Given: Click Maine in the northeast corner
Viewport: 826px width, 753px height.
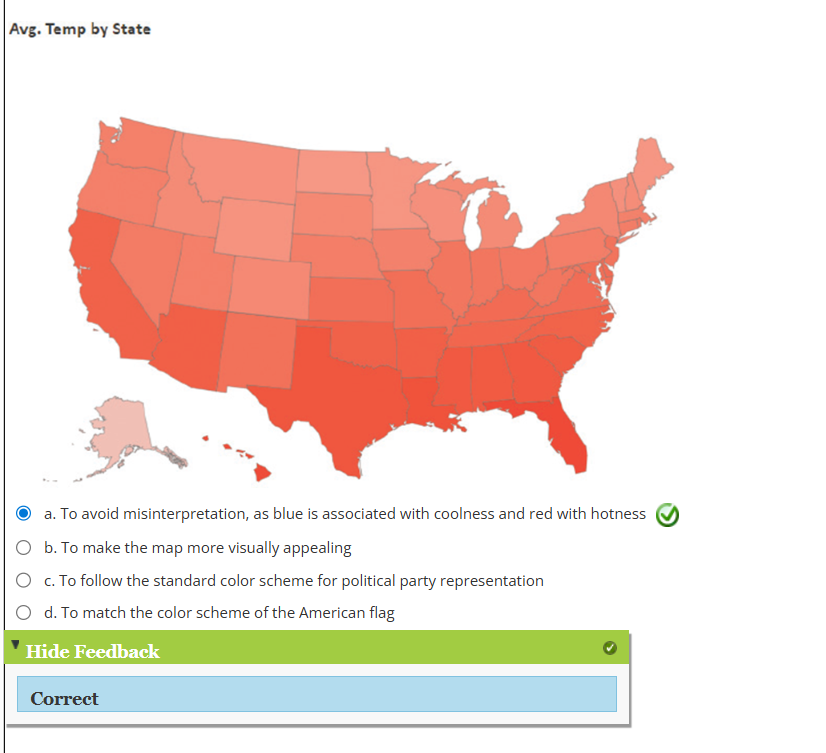Looking at the screenshot, I should (652, 160).
